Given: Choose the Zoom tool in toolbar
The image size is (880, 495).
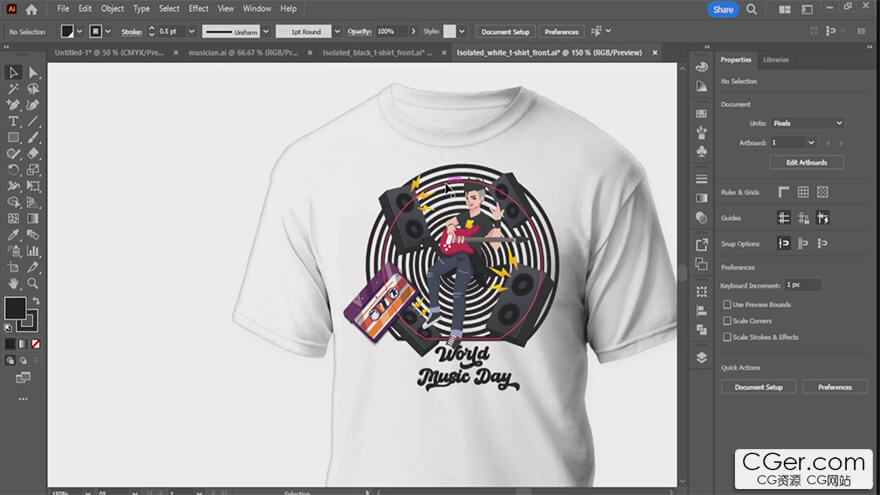Looking at the screenshot, I should 33,284.
